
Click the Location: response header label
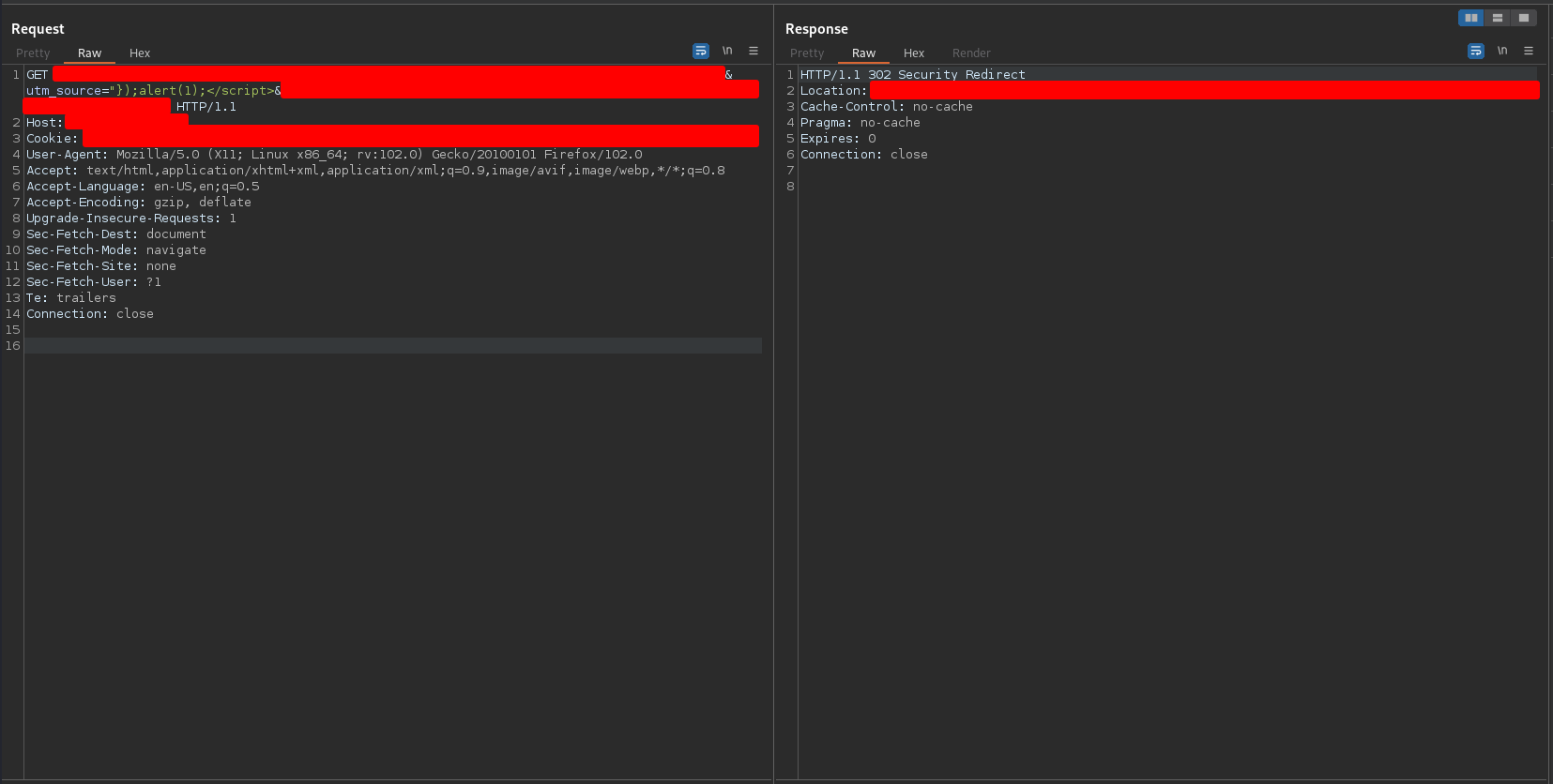834,91
